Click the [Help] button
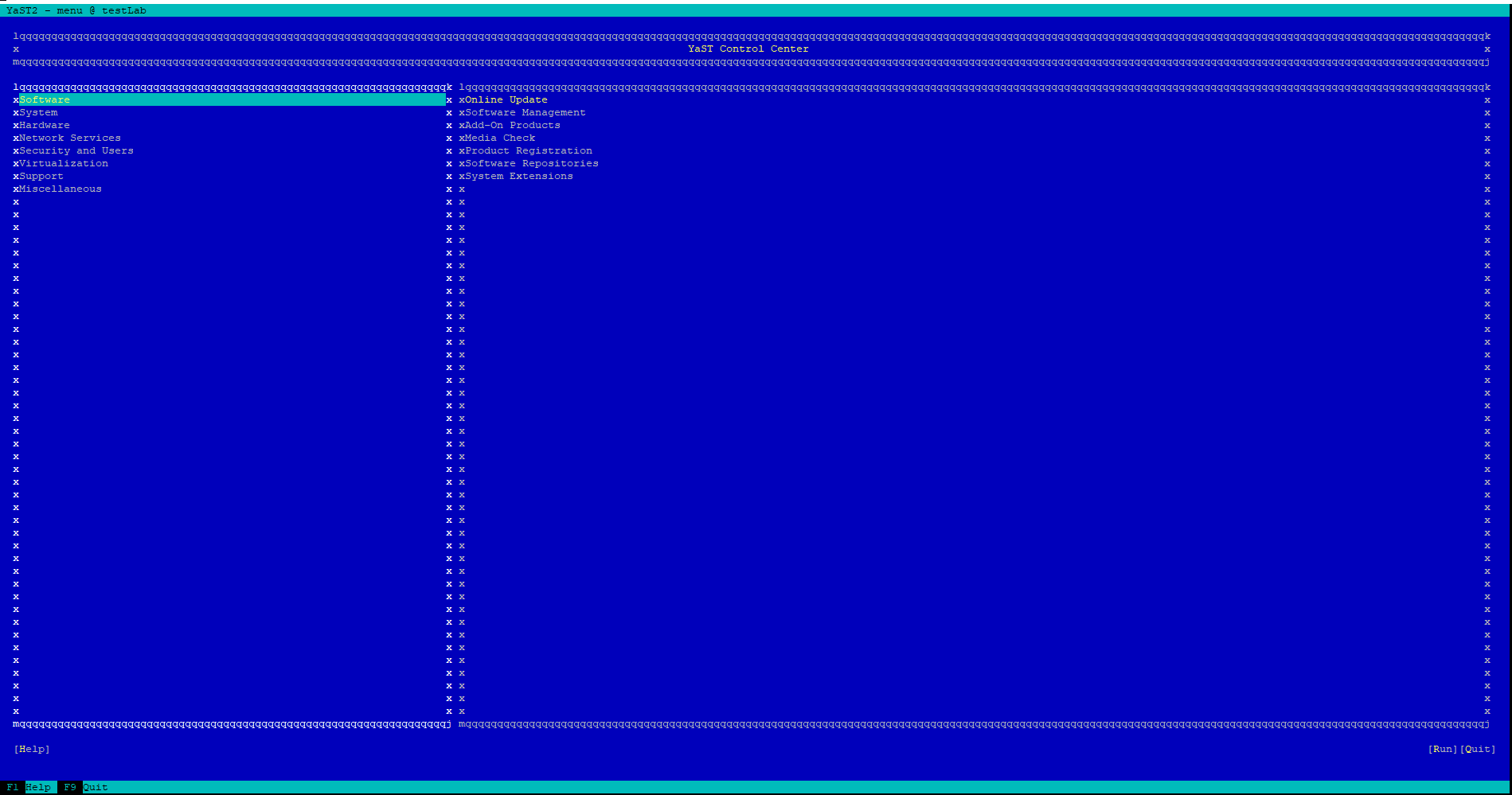 [x=32, y=750]
